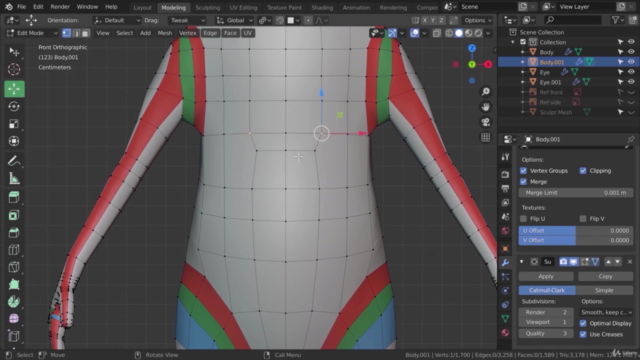Select the Transform tool

coord(14,141)
